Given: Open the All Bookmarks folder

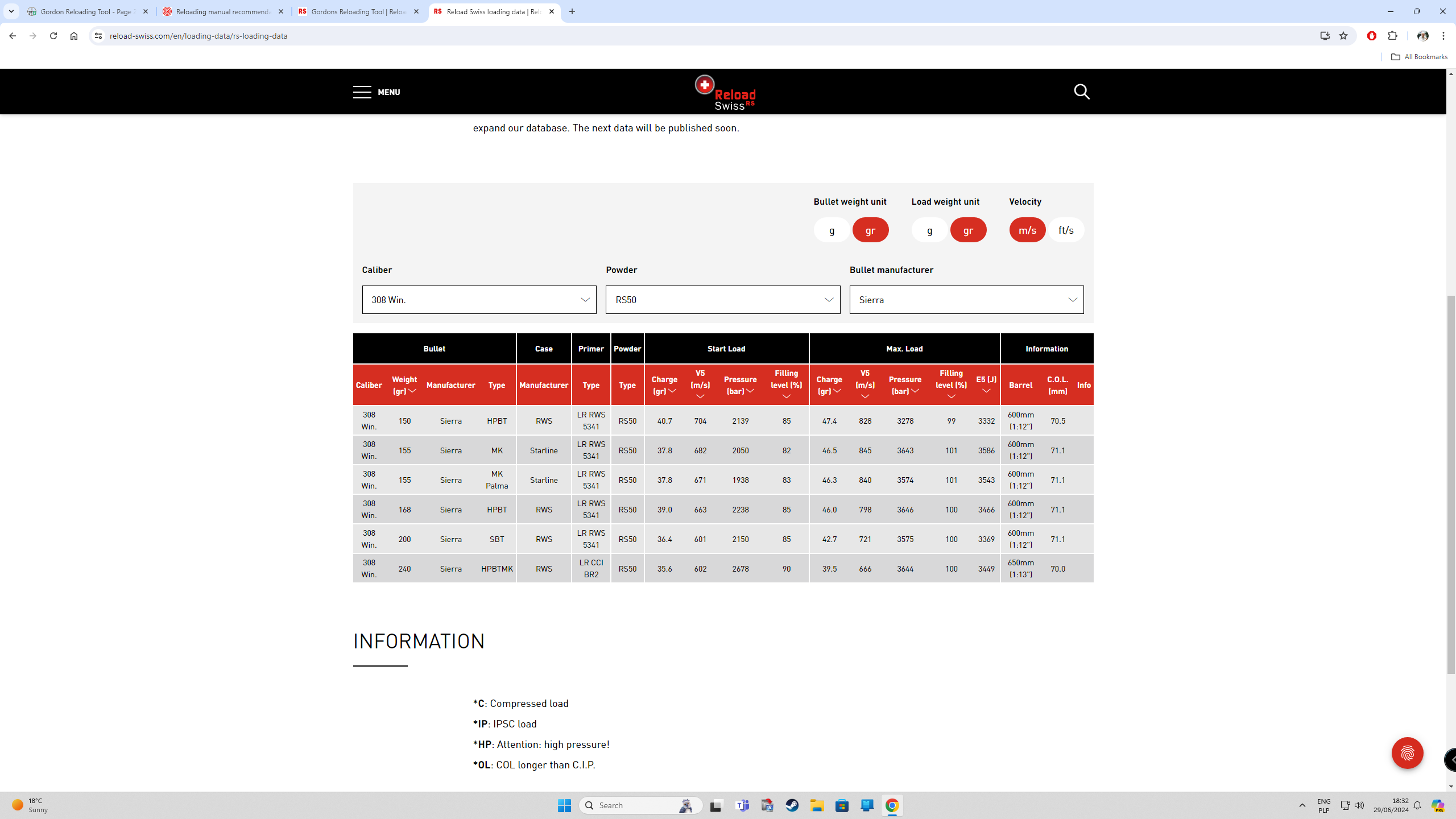Looking at the screenshot, I should (1419, 57).
